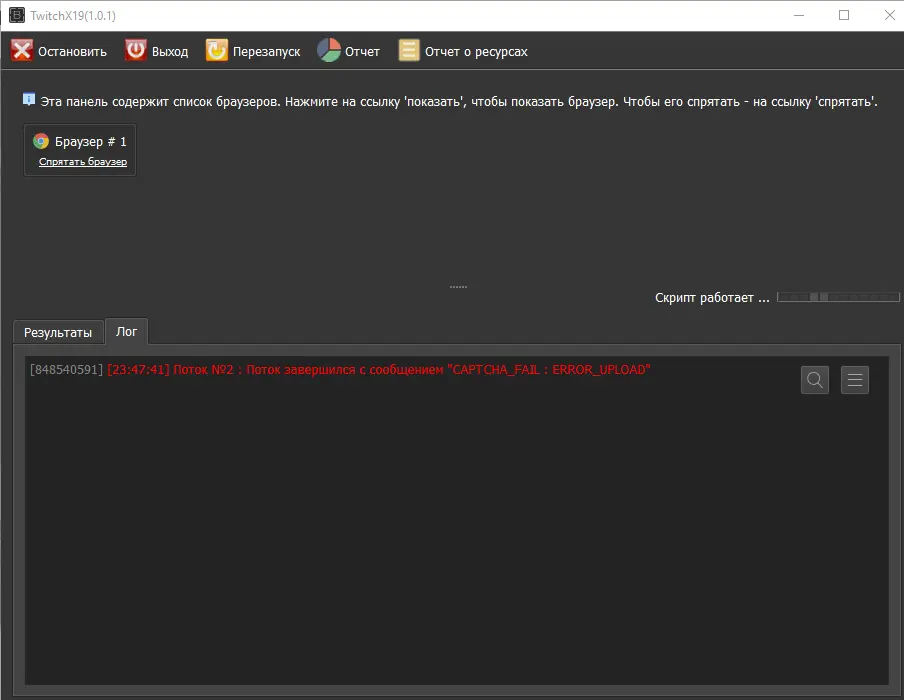Close the TwitchX19 window

tap(890, 16)
